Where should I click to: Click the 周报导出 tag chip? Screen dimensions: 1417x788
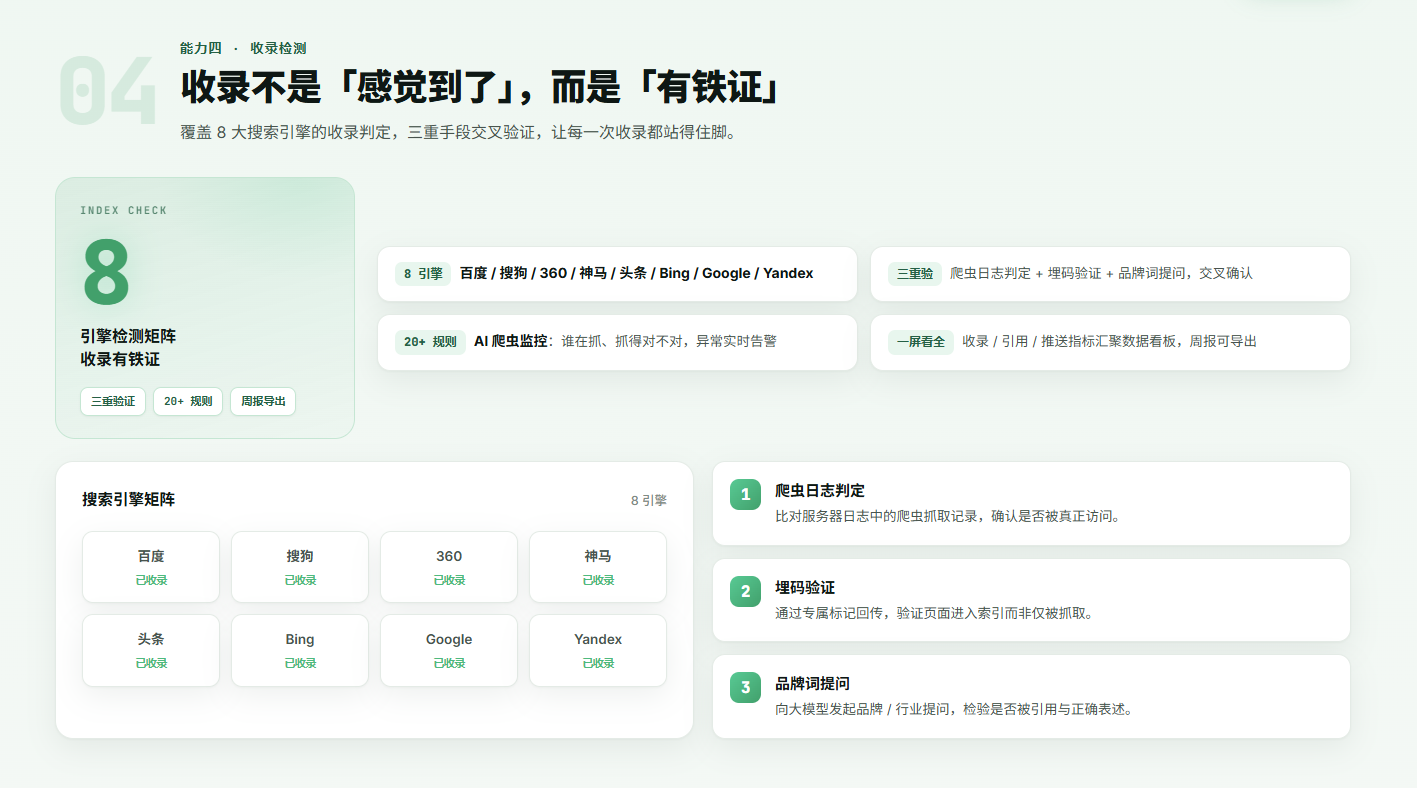[263, 401]
